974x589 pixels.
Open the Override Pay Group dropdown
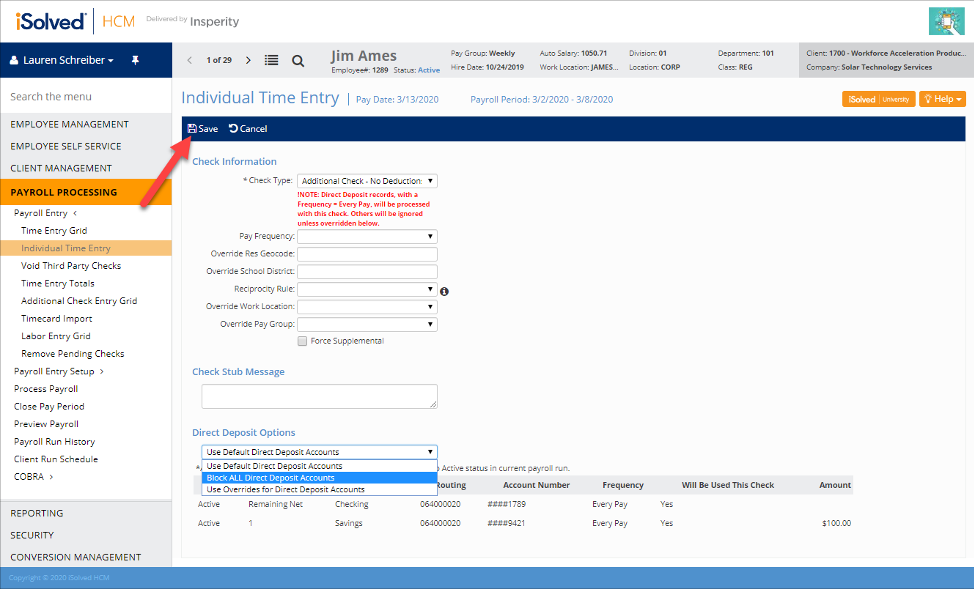click(367, 324)
